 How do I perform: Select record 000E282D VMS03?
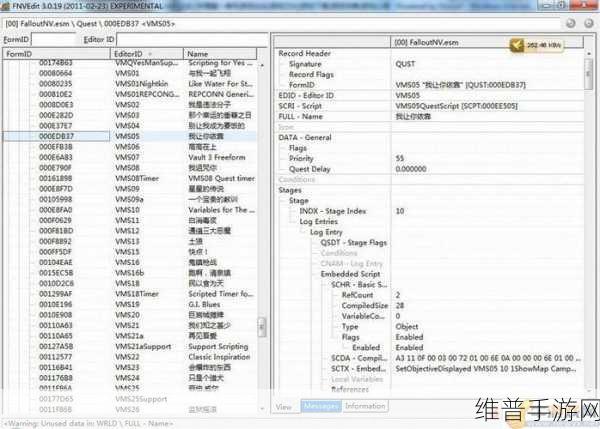pos(130,115)
